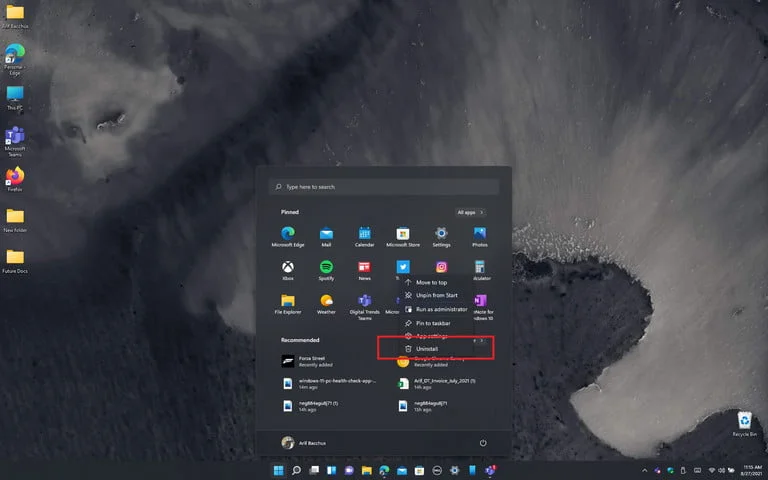This screenshot has height=480, width=768.
Task: Open Firefox from the desktop
Action: [x=15, y=179]
